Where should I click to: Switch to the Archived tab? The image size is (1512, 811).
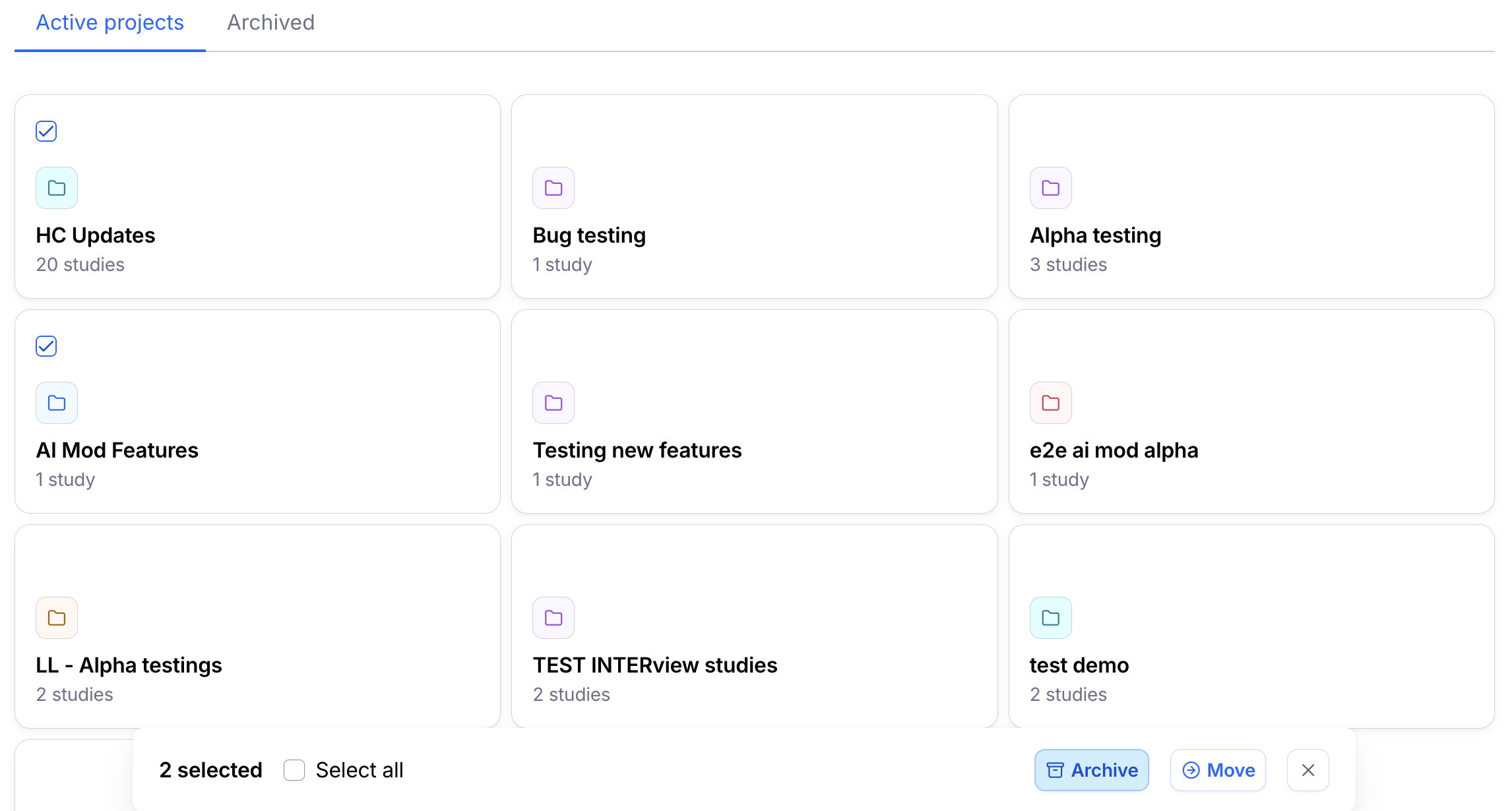click(270, 23)
